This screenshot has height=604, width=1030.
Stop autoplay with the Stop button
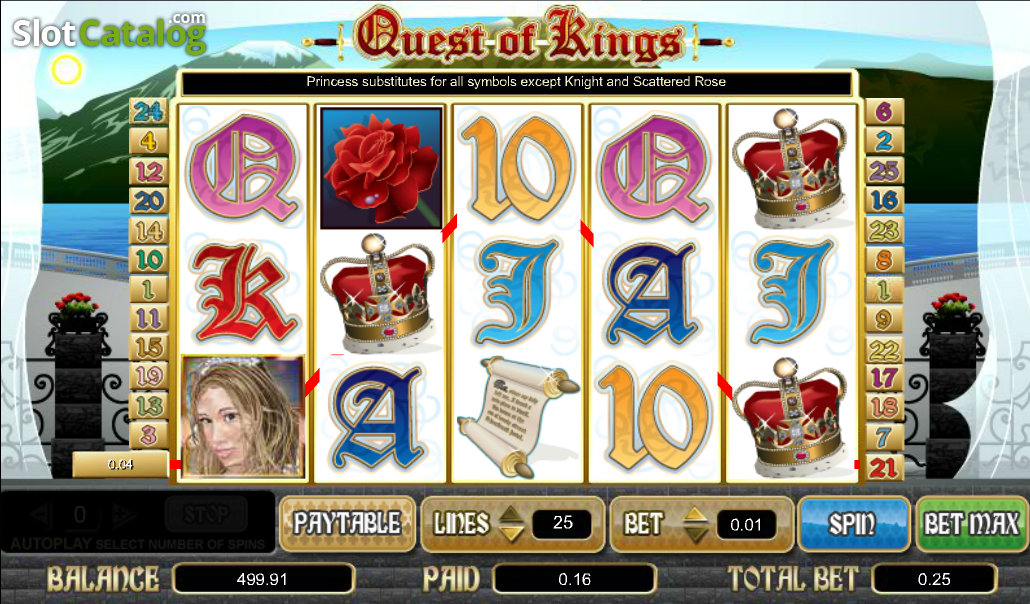click(206, 514)
